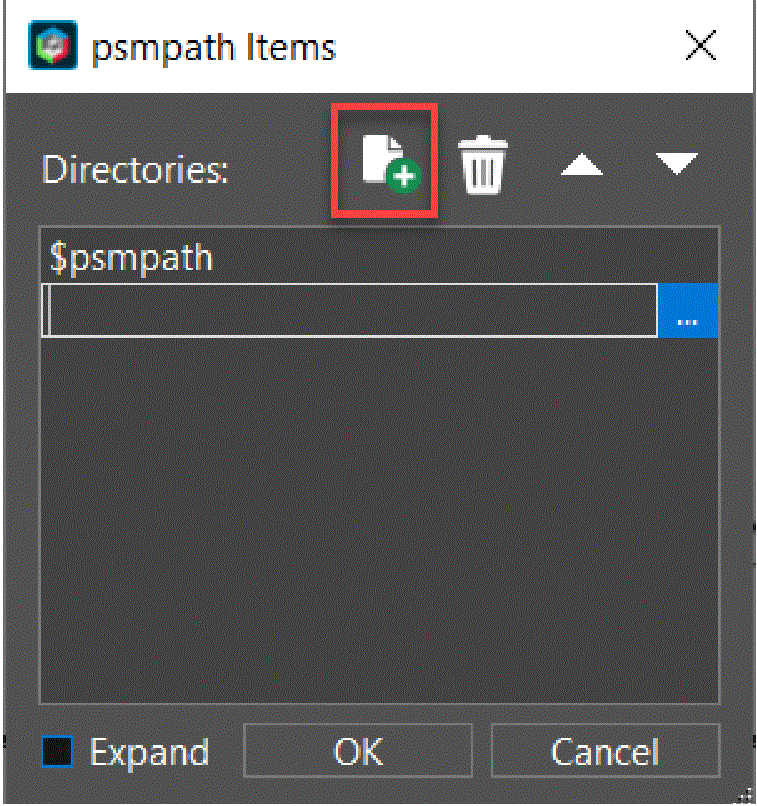Delete the selected directory using the trash icon
This screenshot has width=757, height=806.
point(483,164)
